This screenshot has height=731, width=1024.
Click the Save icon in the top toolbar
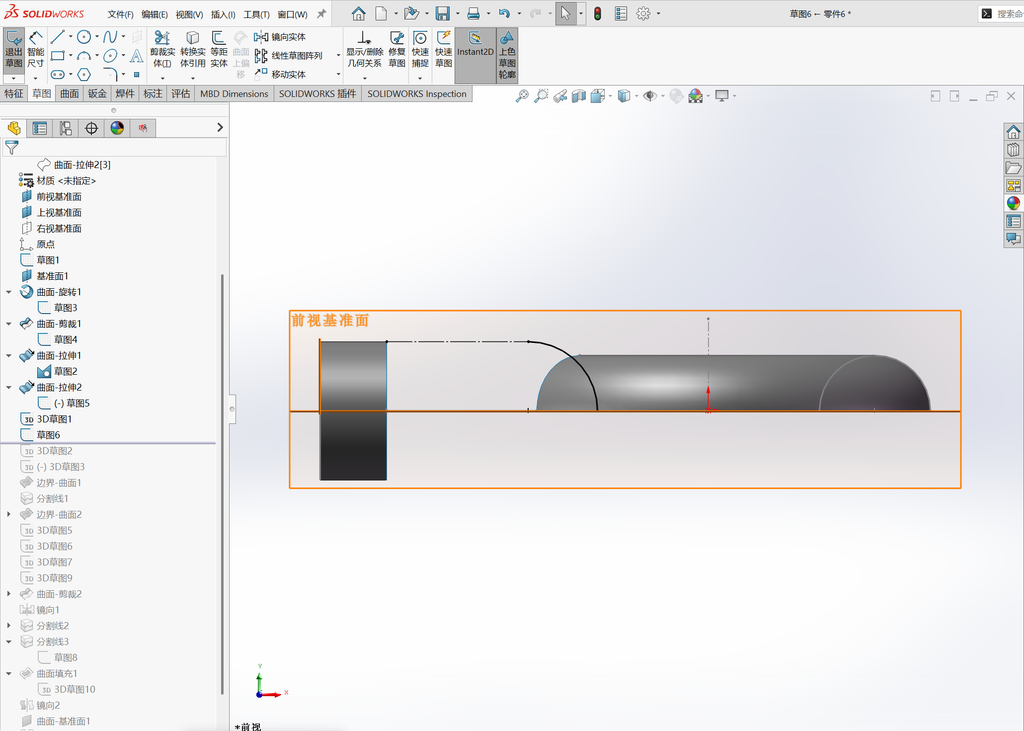tap(443, 13)
